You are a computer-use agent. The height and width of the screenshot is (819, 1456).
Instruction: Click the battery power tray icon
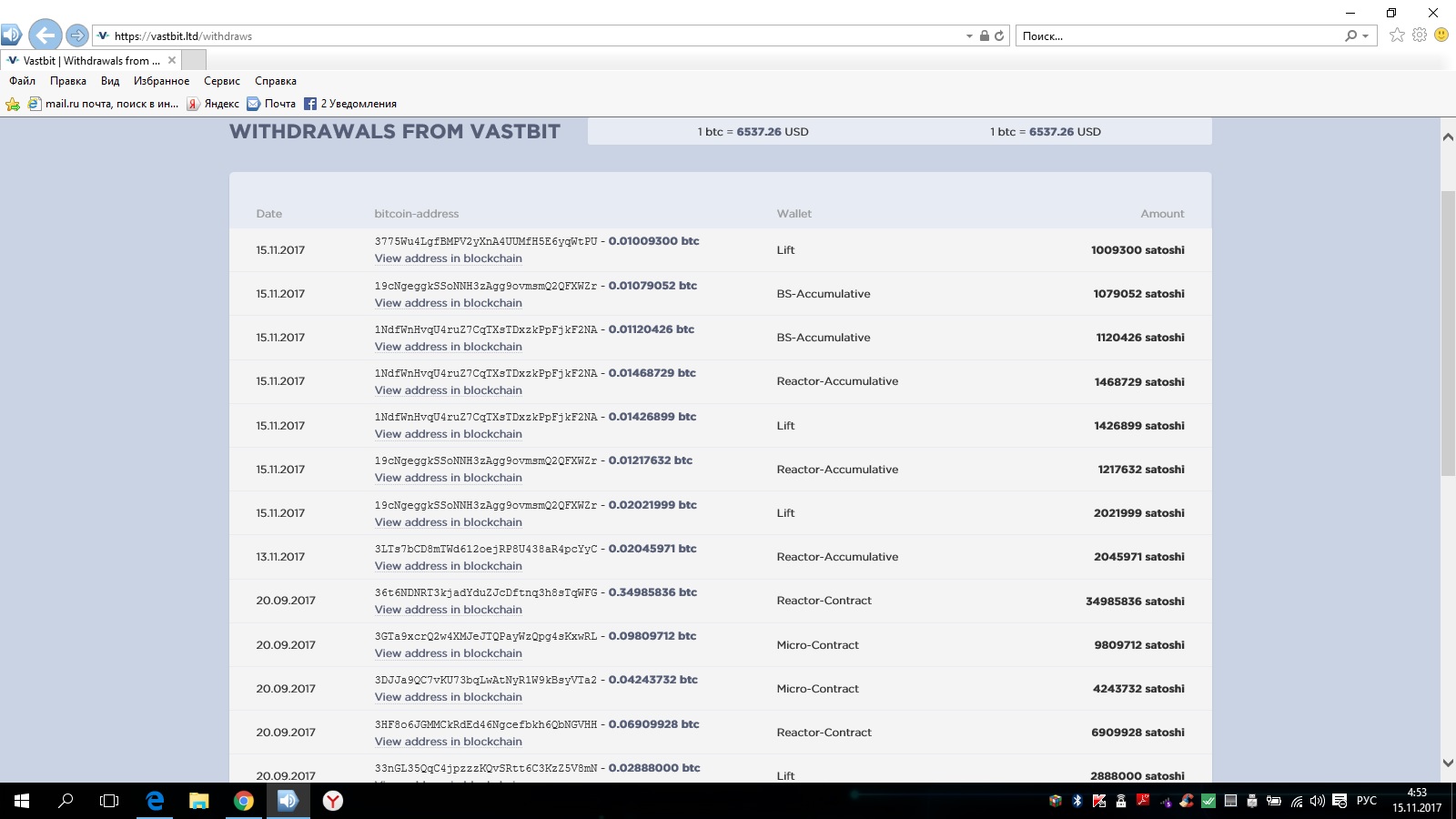click(1274, 801)
